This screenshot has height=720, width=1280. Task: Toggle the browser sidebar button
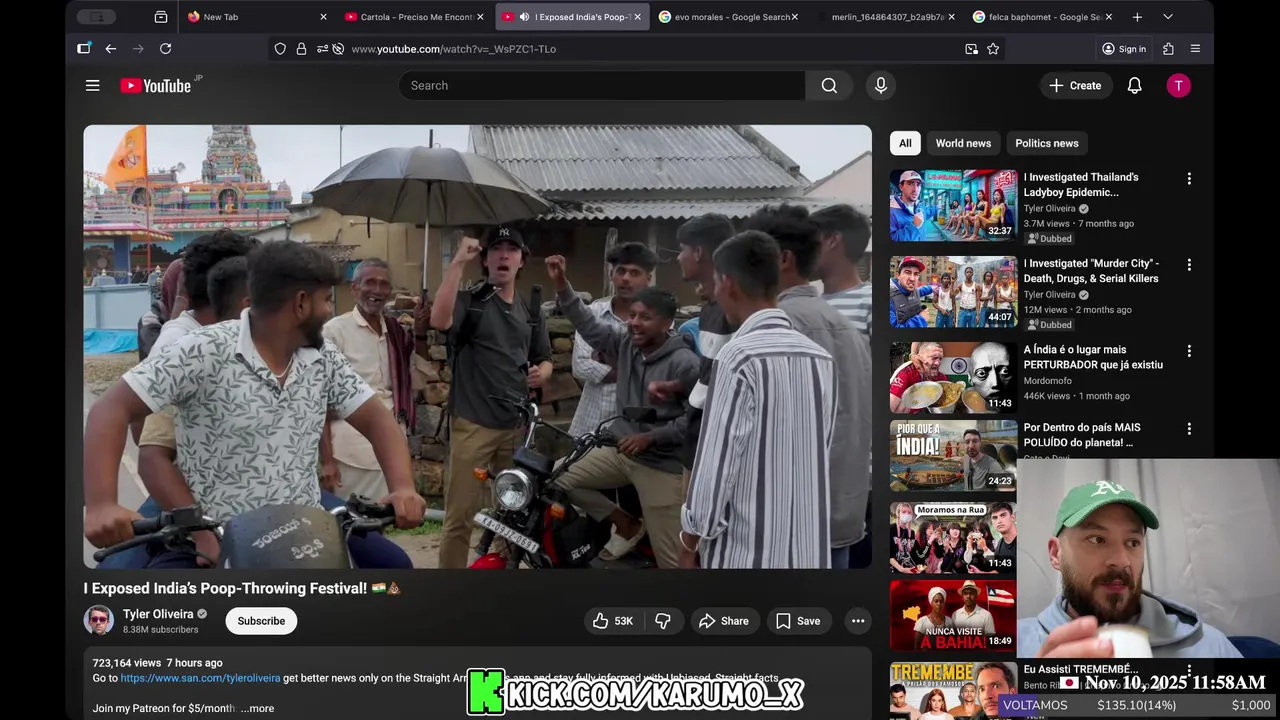[x=84, y=49]
